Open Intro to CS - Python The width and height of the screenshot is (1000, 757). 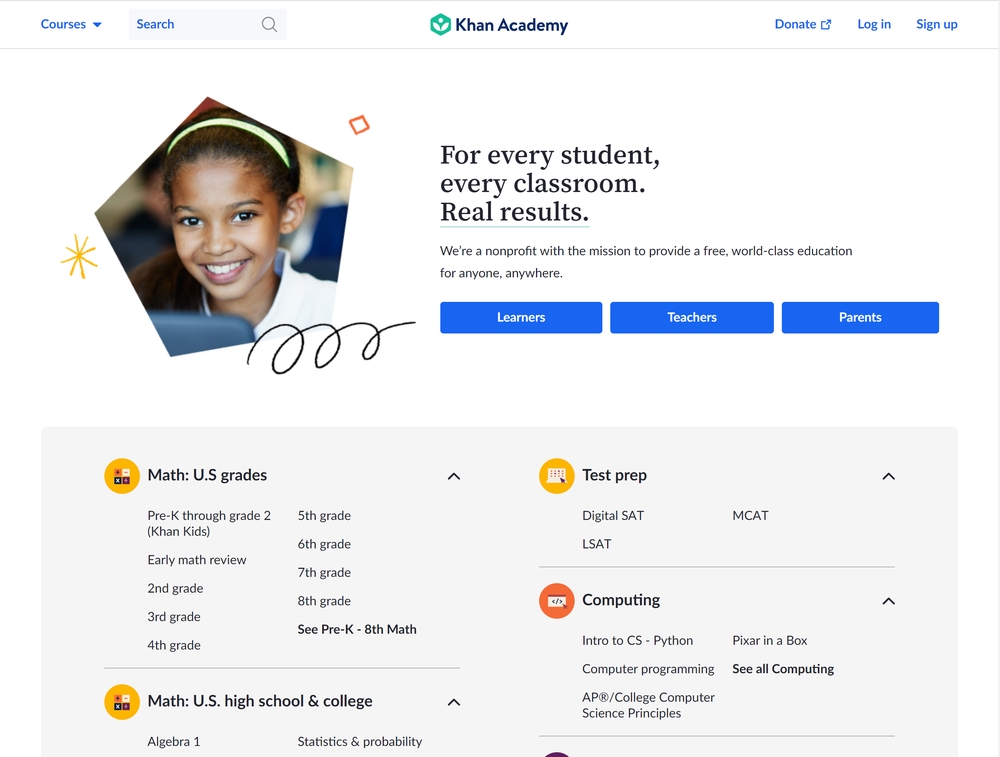[x=637, y=640]
